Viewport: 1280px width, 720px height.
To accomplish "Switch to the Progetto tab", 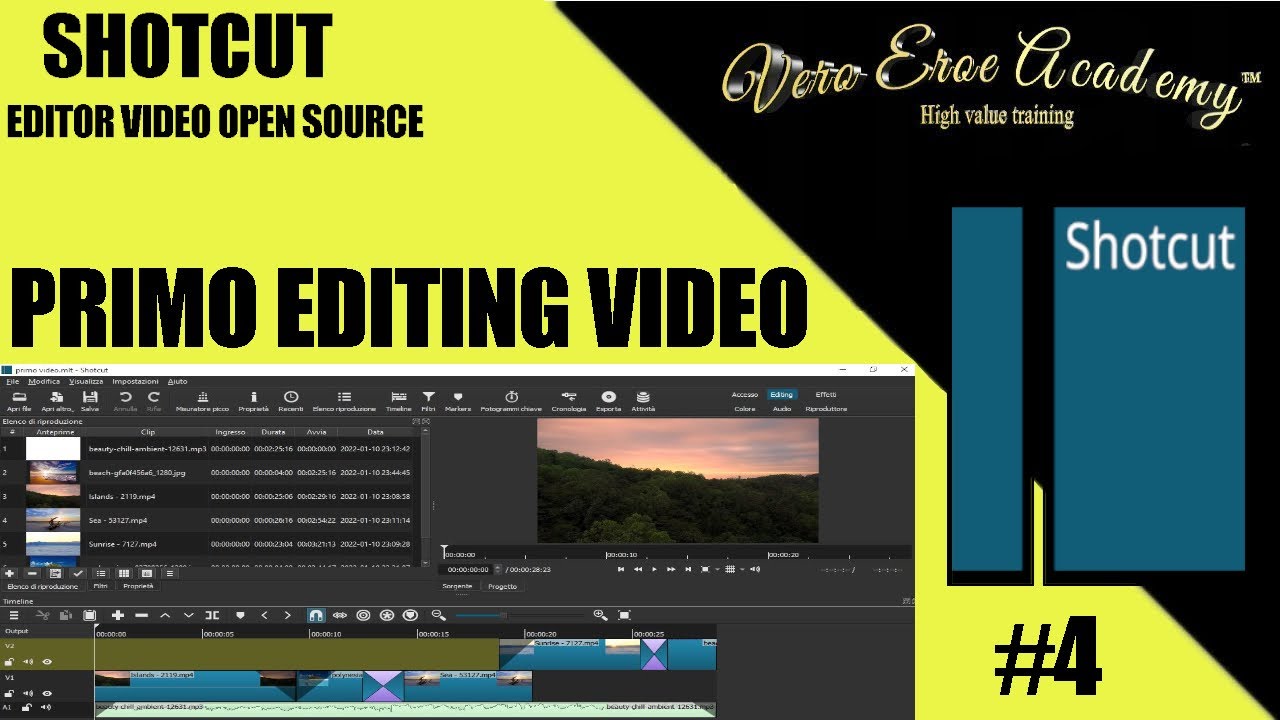I will click(x=502, y=586).
